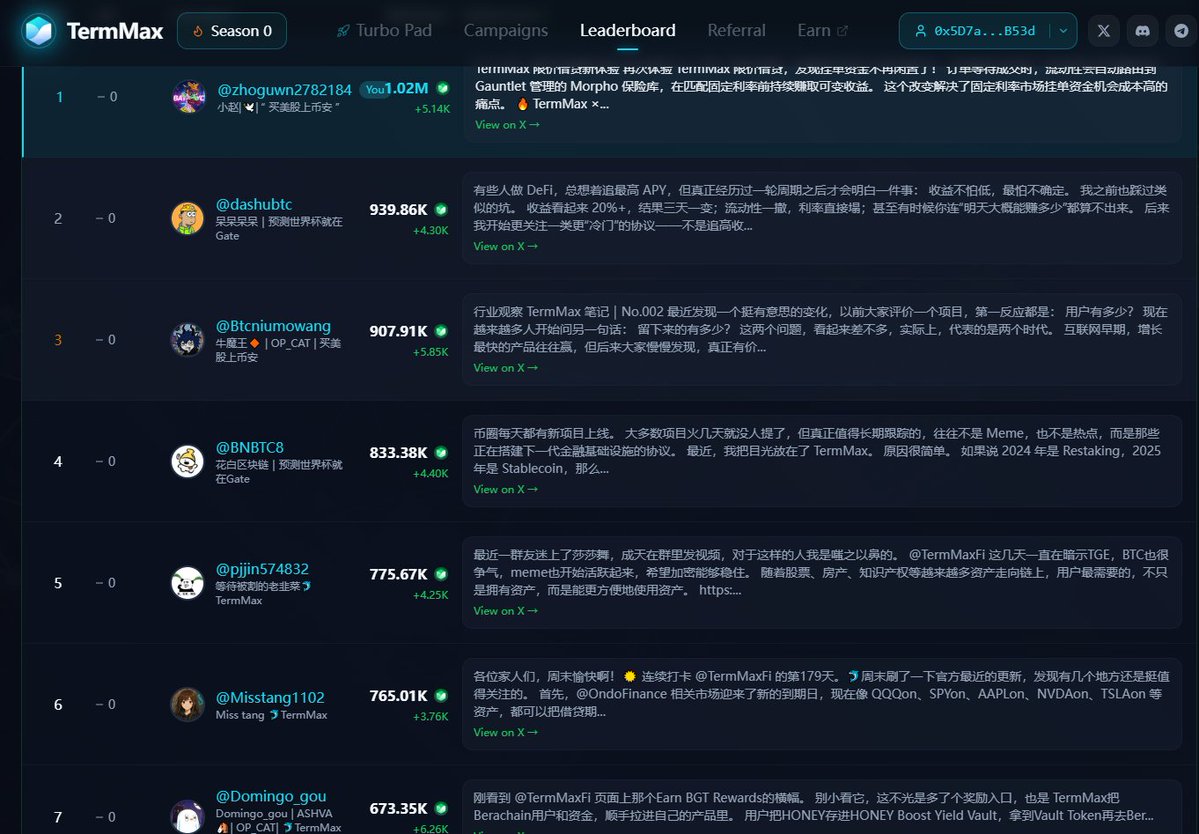The height and width of the screenshot is (834, 1199).
Task: Click the flame icon in Season 0
Action: click(197, 31)
